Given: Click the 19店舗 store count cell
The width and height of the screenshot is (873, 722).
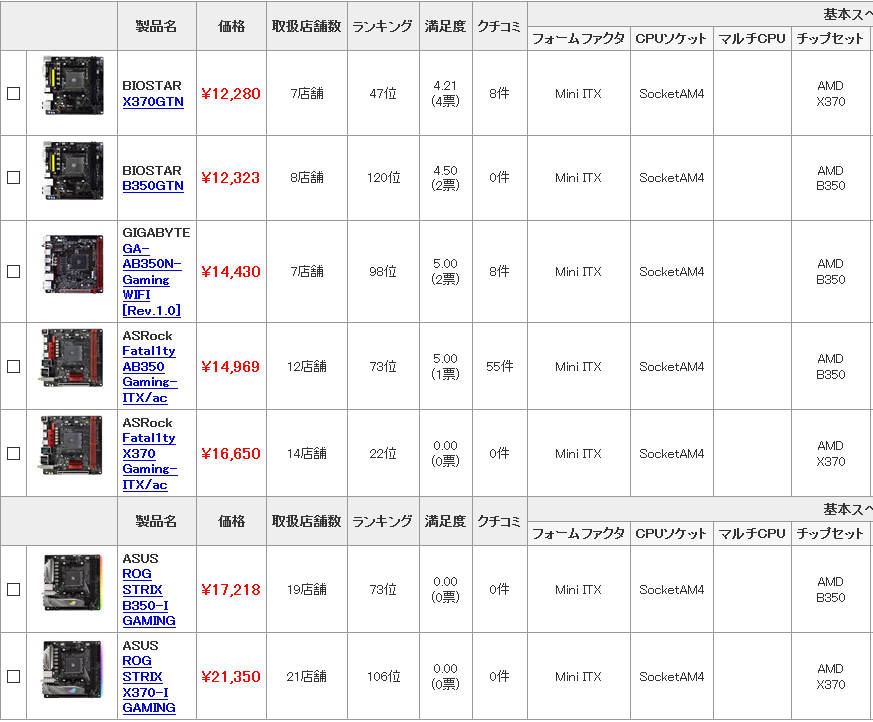Looking at the screenshot, I should click(x=307, y=590).
